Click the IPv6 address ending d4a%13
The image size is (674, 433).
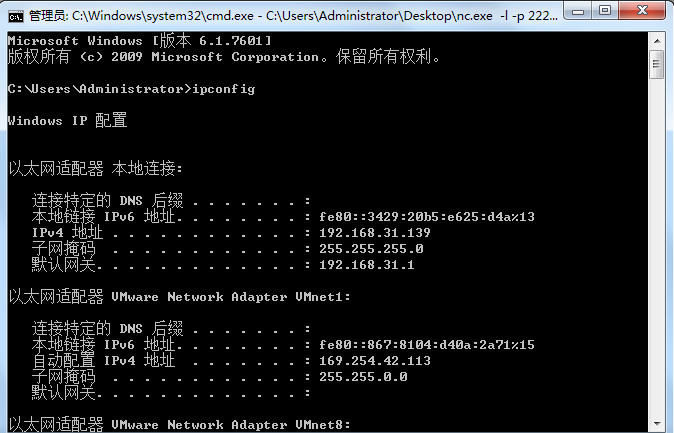click(427, 216)
